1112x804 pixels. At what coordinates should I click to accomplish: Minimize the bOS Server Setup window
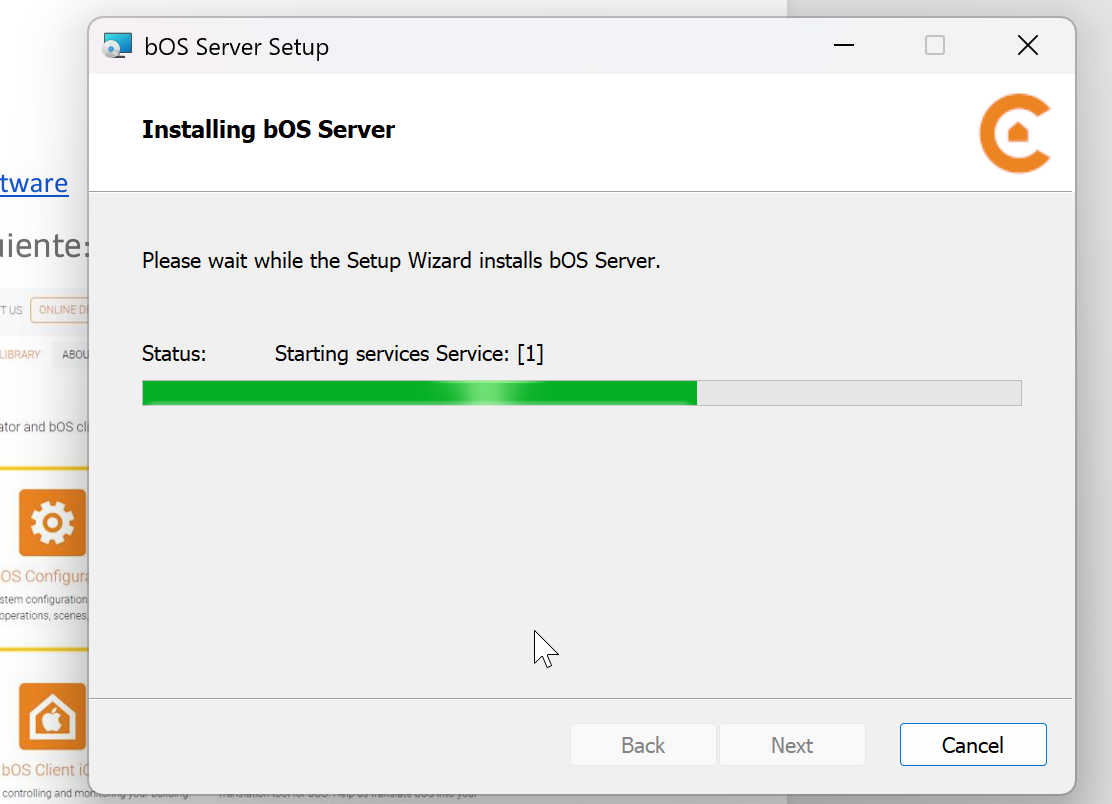[x=845, y=46]
